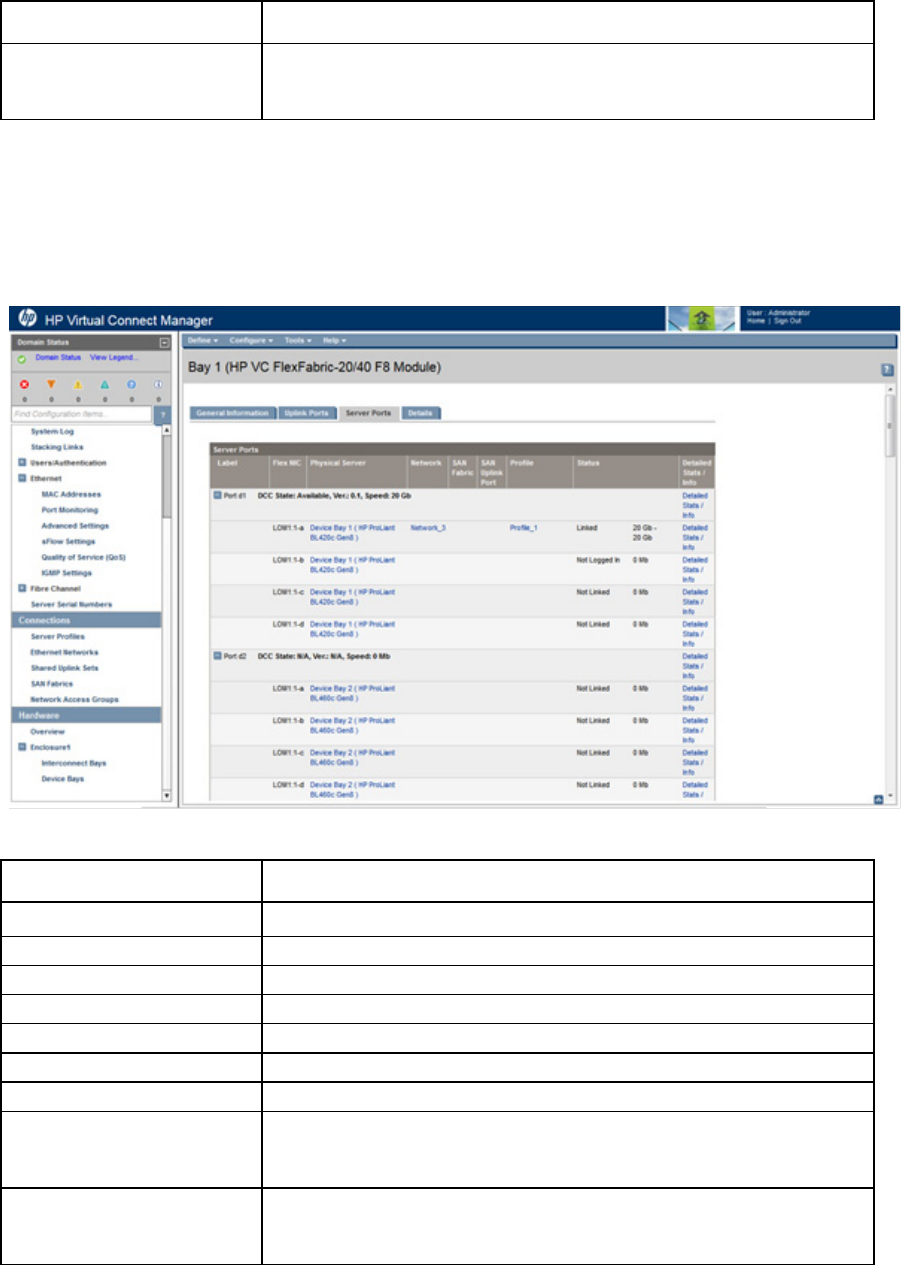Collapse the Ethernet tree node
This screenshot has width=902, height=1265.
point(22,479)
